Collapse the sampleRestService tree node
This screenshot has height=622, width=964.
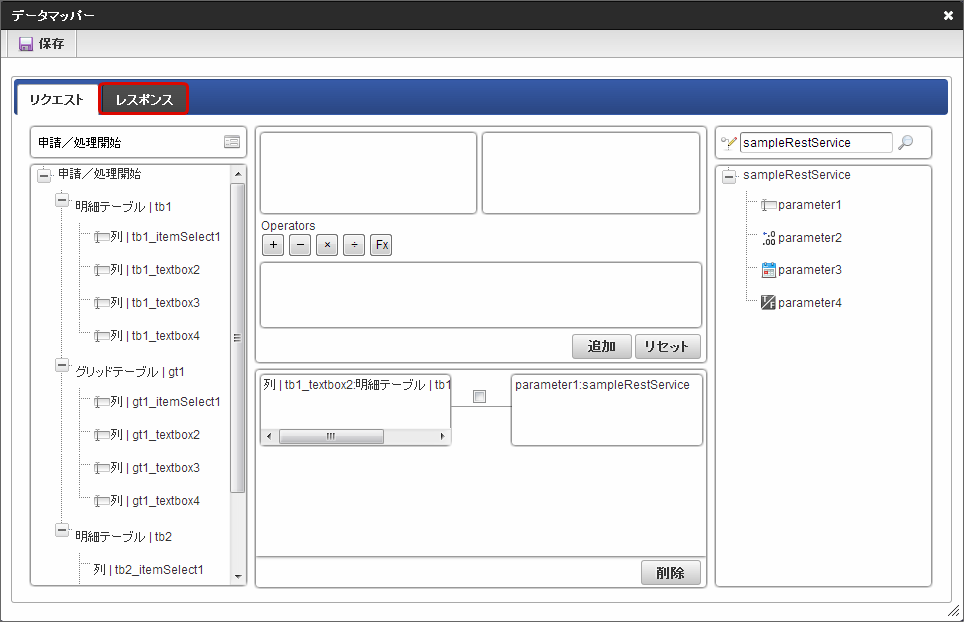[x=729, y=176]
